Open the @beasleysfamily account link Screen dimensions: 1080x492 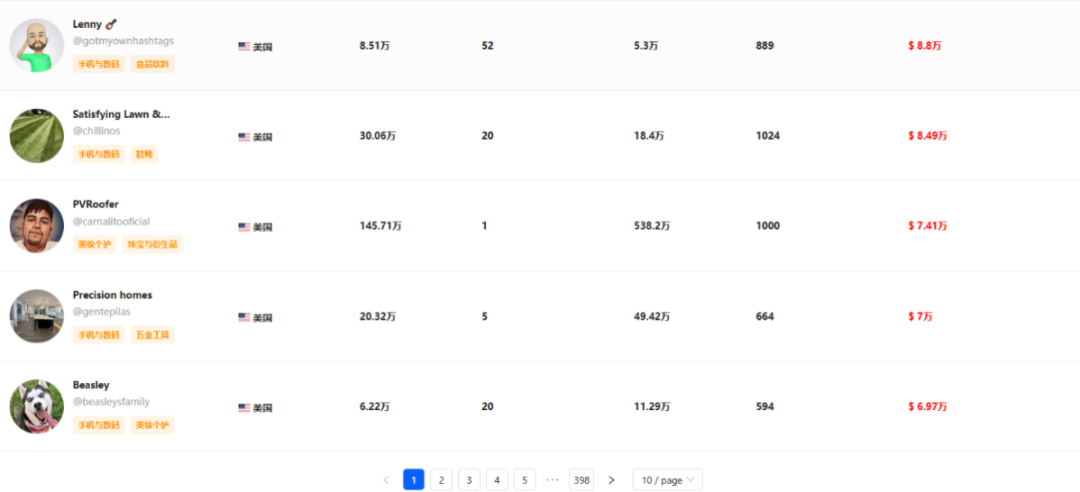(x=111, y=402)
